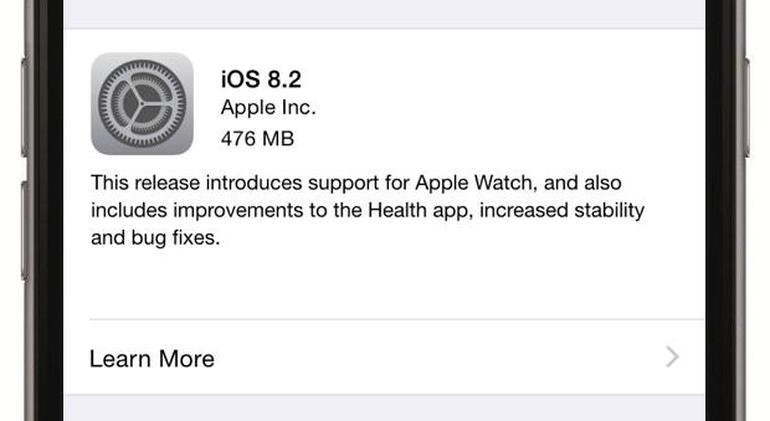770x421 pixels.
Task: Open the chevron arrow beside Learn More
Action: (672, 357)
